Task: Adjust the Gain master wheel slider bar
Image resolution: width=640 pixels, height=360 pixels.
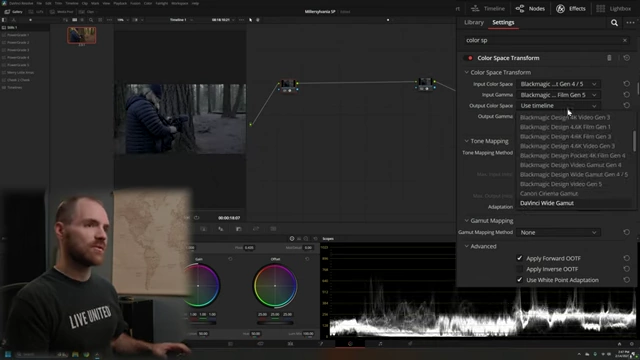Action: (x=202, y=323)
